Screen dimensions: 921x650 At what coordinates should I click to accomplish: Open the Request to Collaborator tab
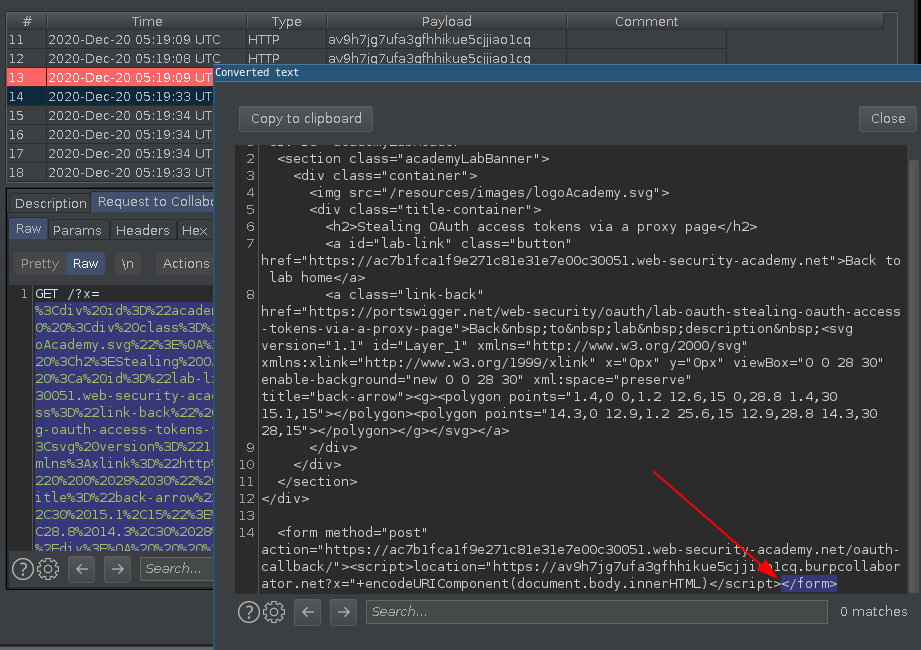[155, 202]
